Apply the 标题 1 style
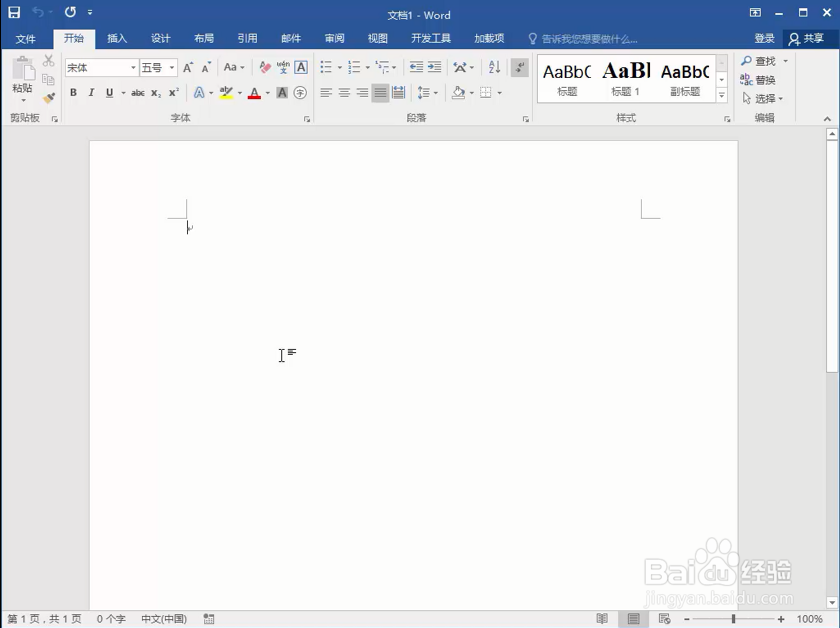This screenshot has width=840, height=628. tap(626, 78)
